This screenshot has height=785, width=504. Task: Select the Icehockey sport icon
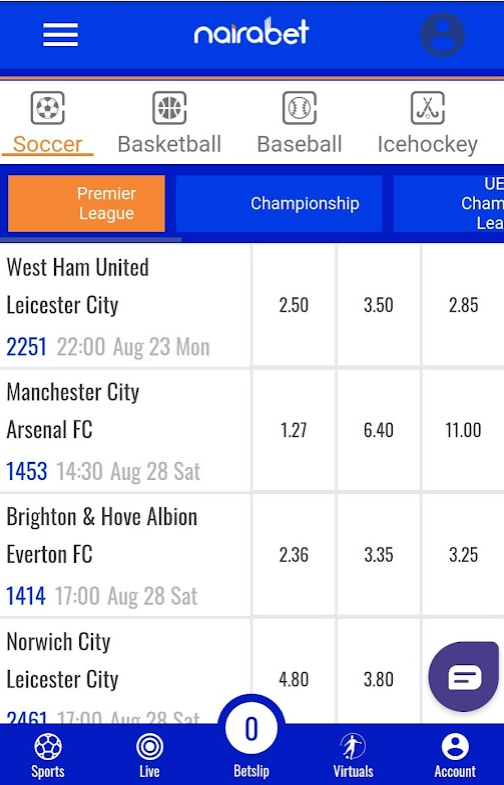coord(427,108)
